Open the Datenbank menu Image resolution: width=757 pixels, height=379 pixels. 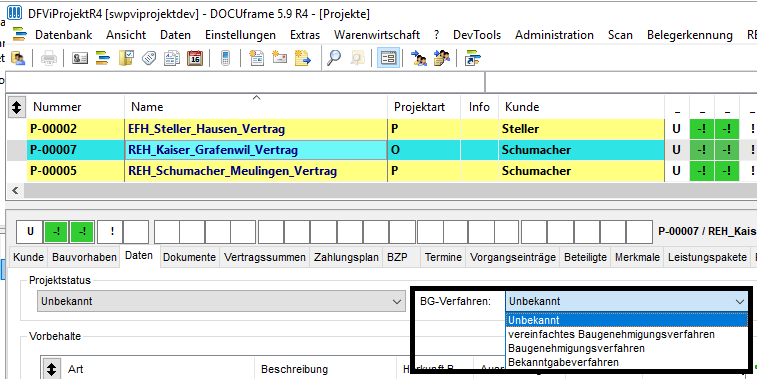[64, 35]
